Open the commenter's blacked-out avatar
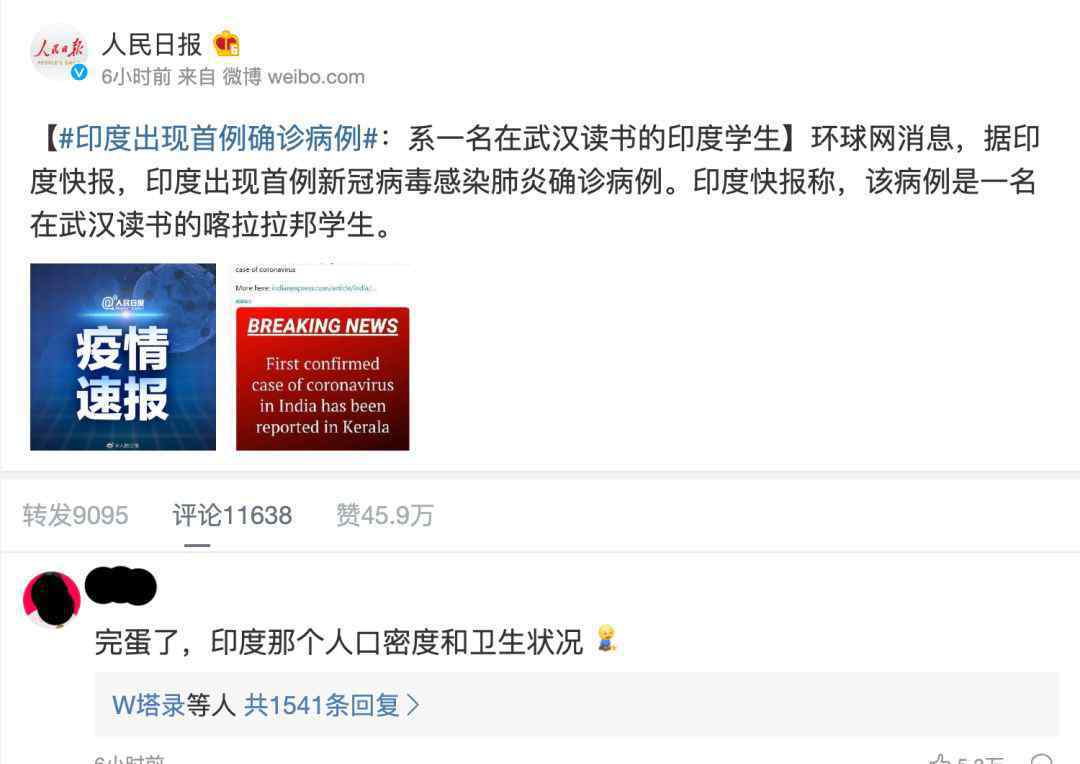This screenshot has height=764, width=1080. (x=52, y=599)
